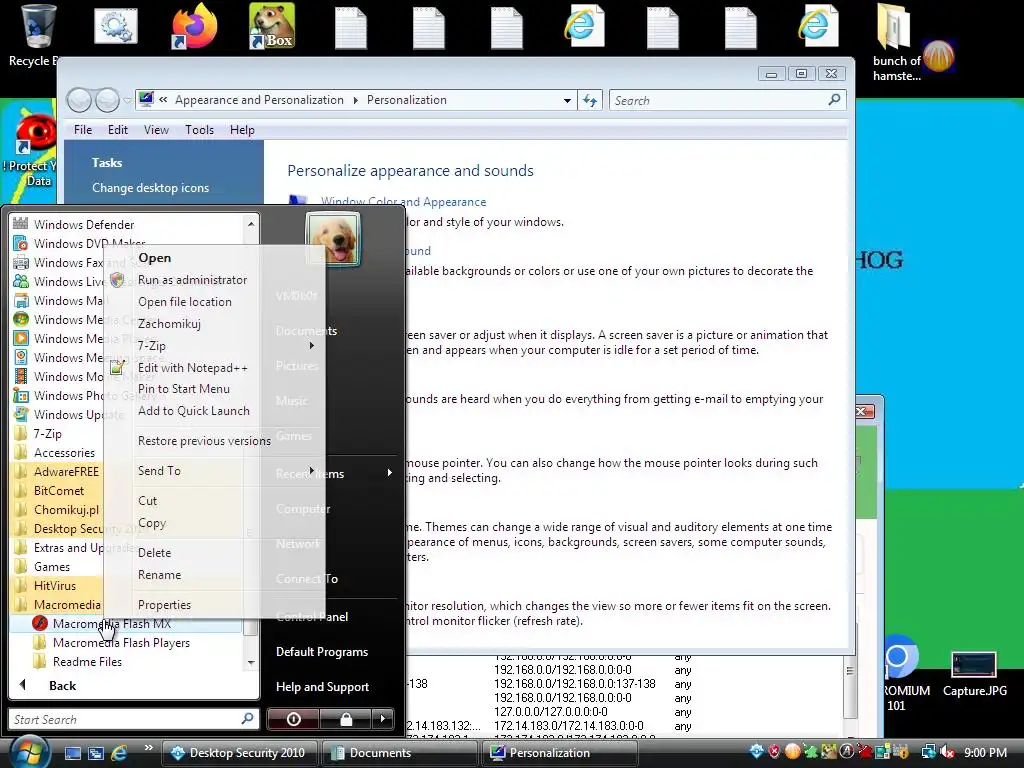The width and height of the screenshot is (1024, 768).
Task: Click the Start menu lock button
Action: coord(345,719)
